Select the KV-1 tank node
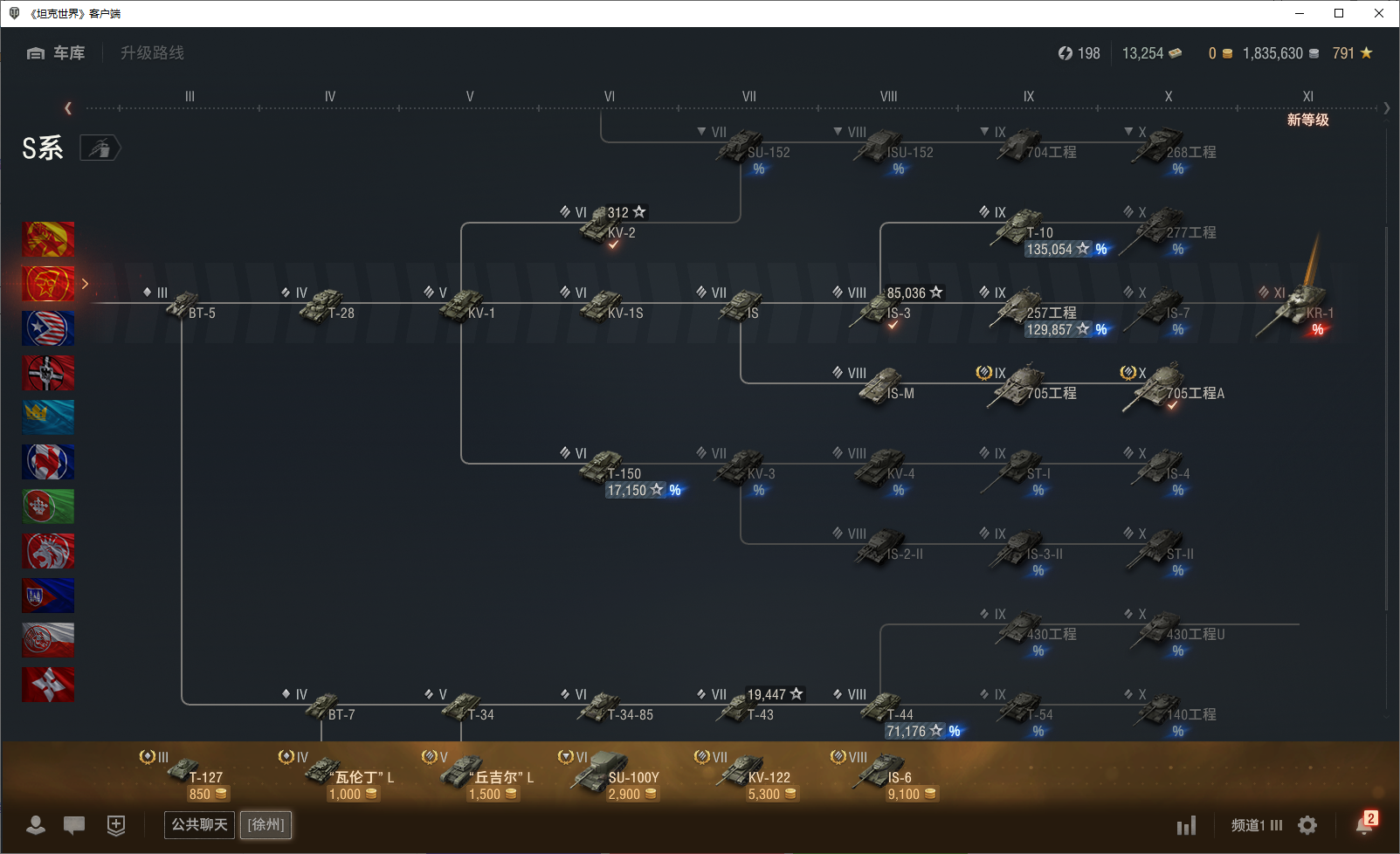The width and height of the screenshot is (1400, 854). (463, 305)
